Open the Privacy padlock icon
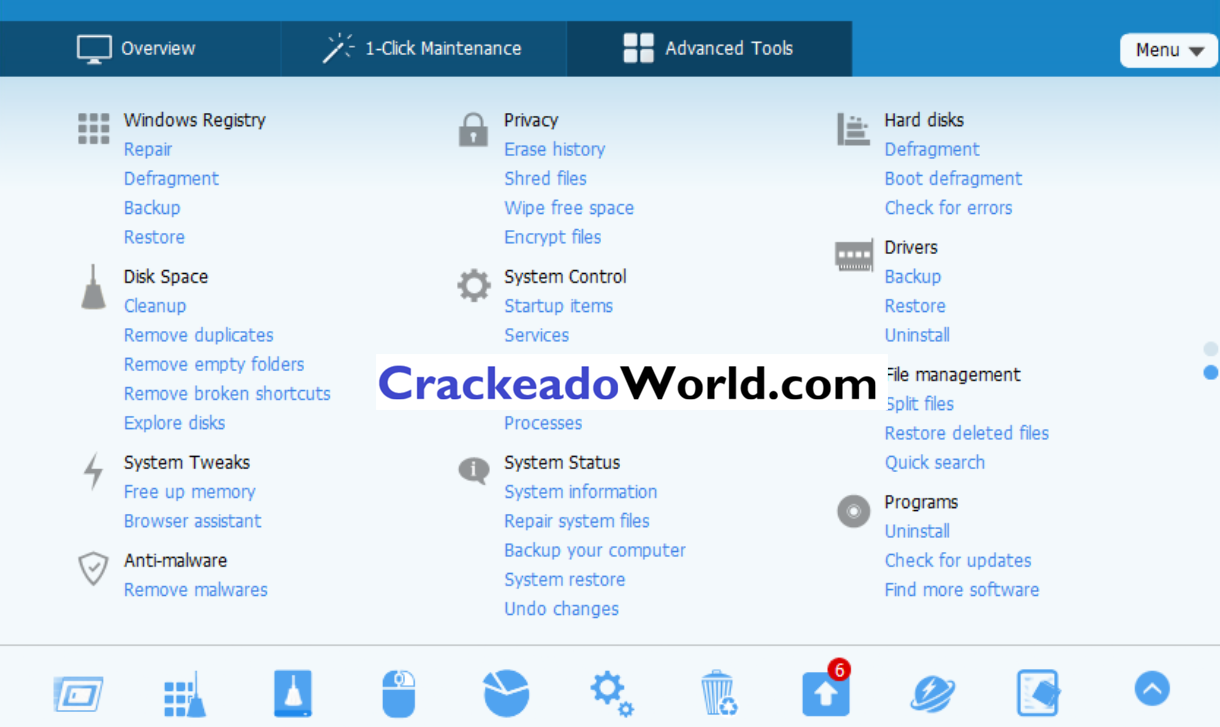Screen dimensions: 1220x727 point(473,128)
